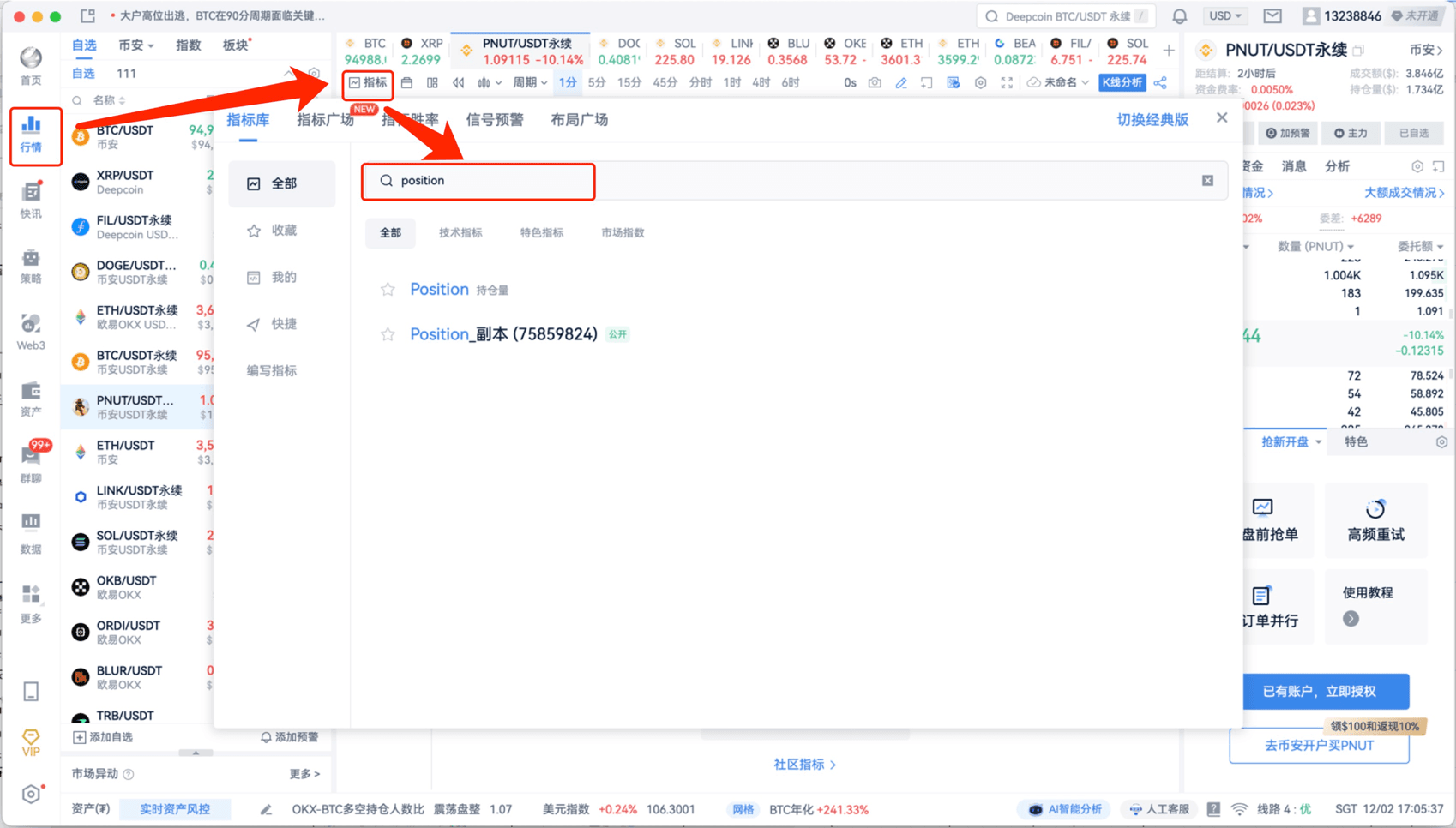Image resolution: width=1456 pixels, height=828 pixels.
Task: Open the 策略 strategy robot icon
Action: (31, 267)
